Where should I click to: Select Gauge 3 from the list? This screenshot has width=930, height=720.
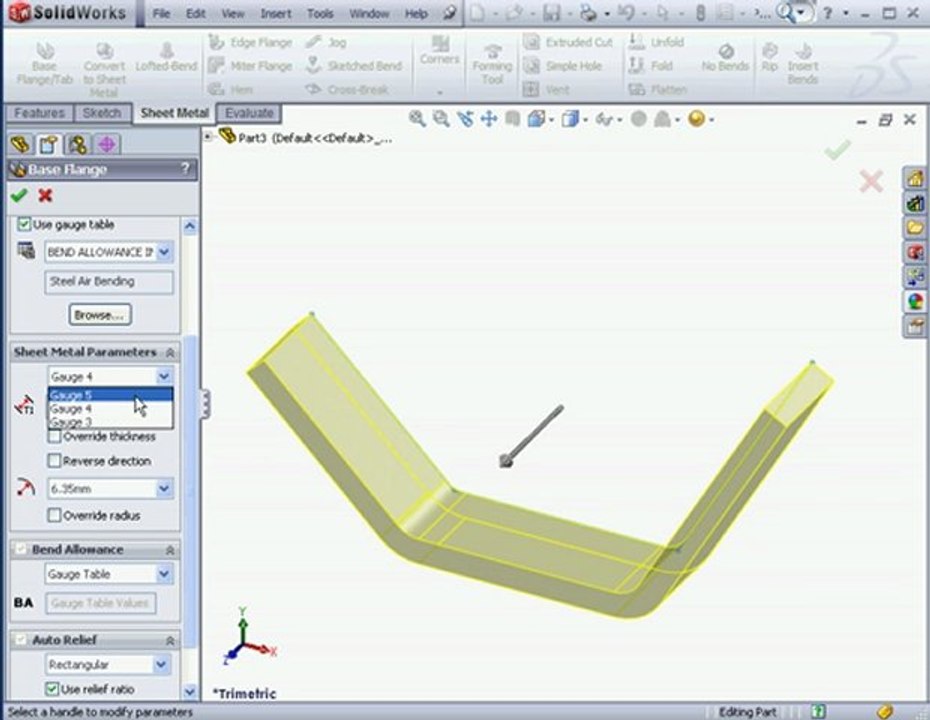point(110,422)
